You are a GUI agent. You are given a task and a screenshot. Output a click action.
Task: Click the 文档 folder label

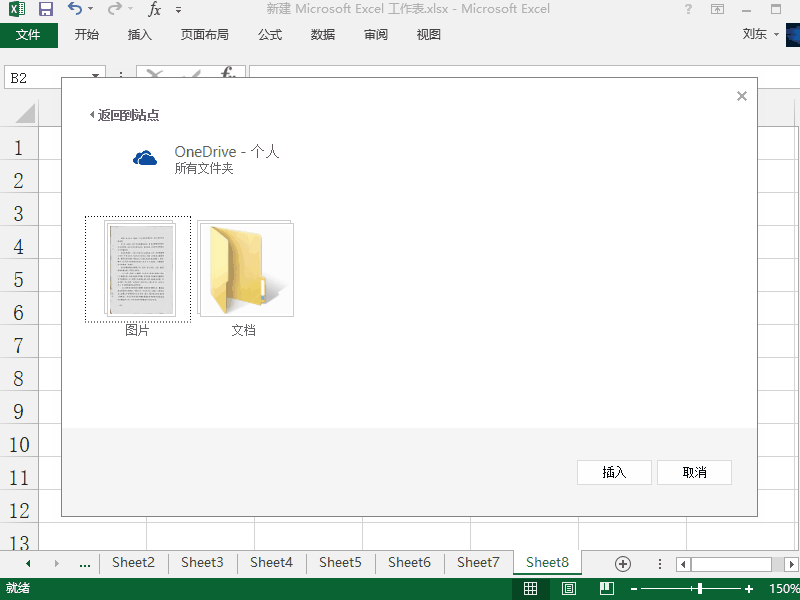243,330
